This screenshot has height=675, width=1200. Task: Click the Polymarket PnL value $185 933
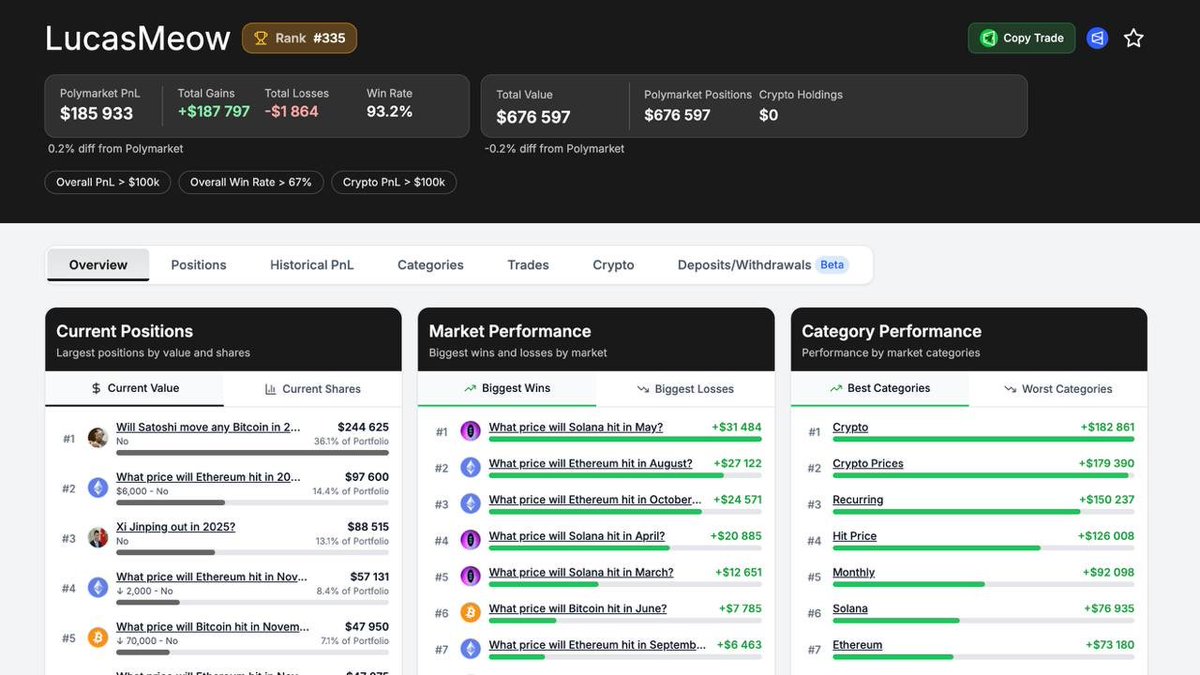point(96,114)
